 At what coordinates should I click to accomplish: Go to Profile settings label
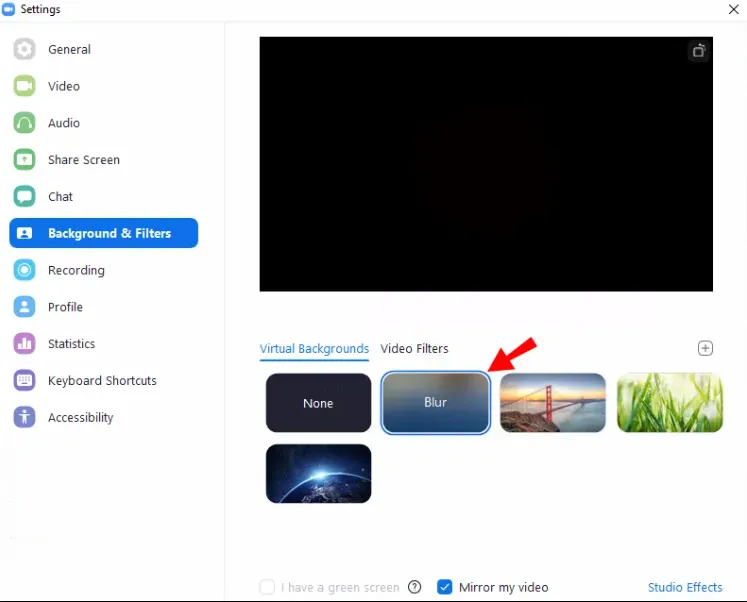point(65,307)
